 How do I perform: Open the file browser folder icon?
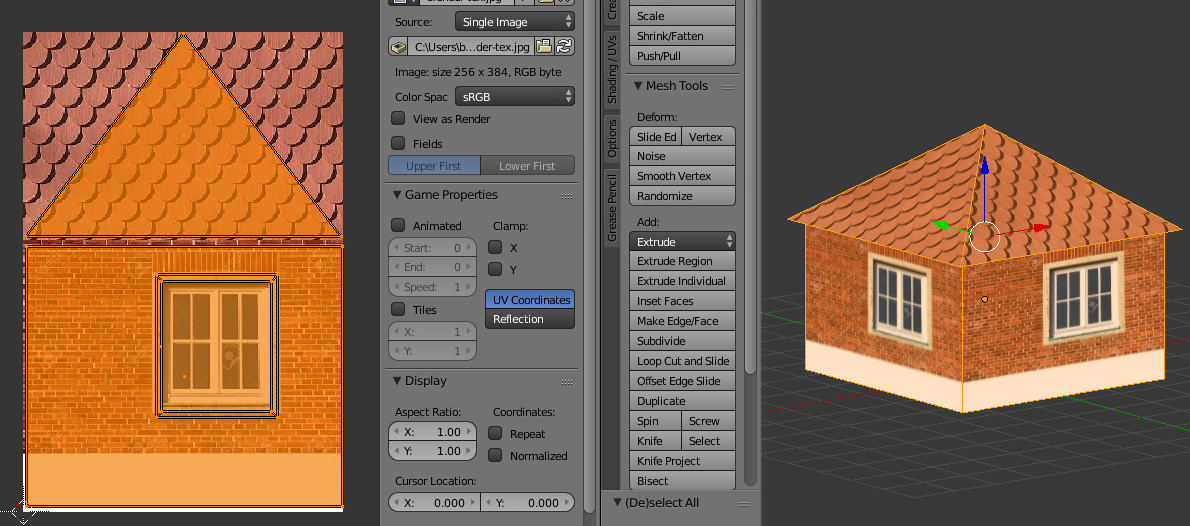[x=544, y=47]
